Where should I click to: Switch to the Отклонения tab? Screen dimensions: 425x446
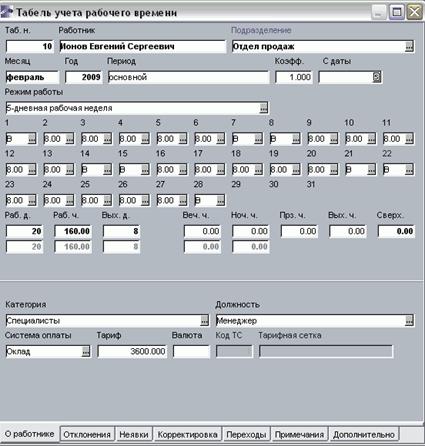87,435
